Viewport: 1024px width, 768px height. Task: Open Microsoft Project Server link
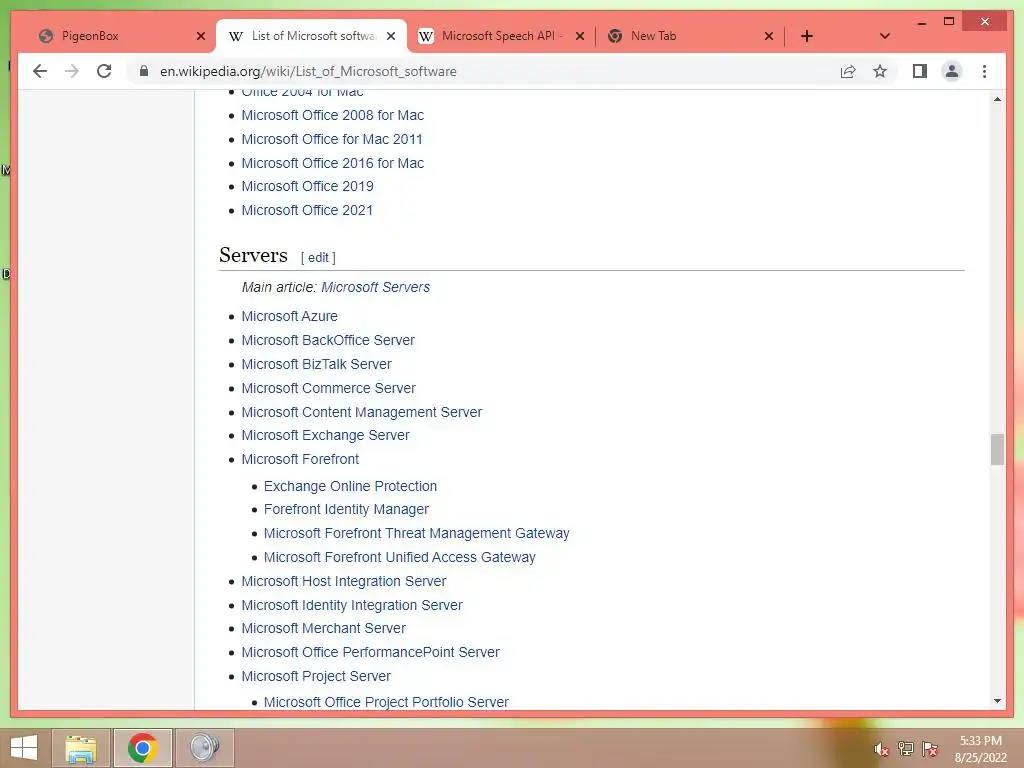tap(316, 676)
